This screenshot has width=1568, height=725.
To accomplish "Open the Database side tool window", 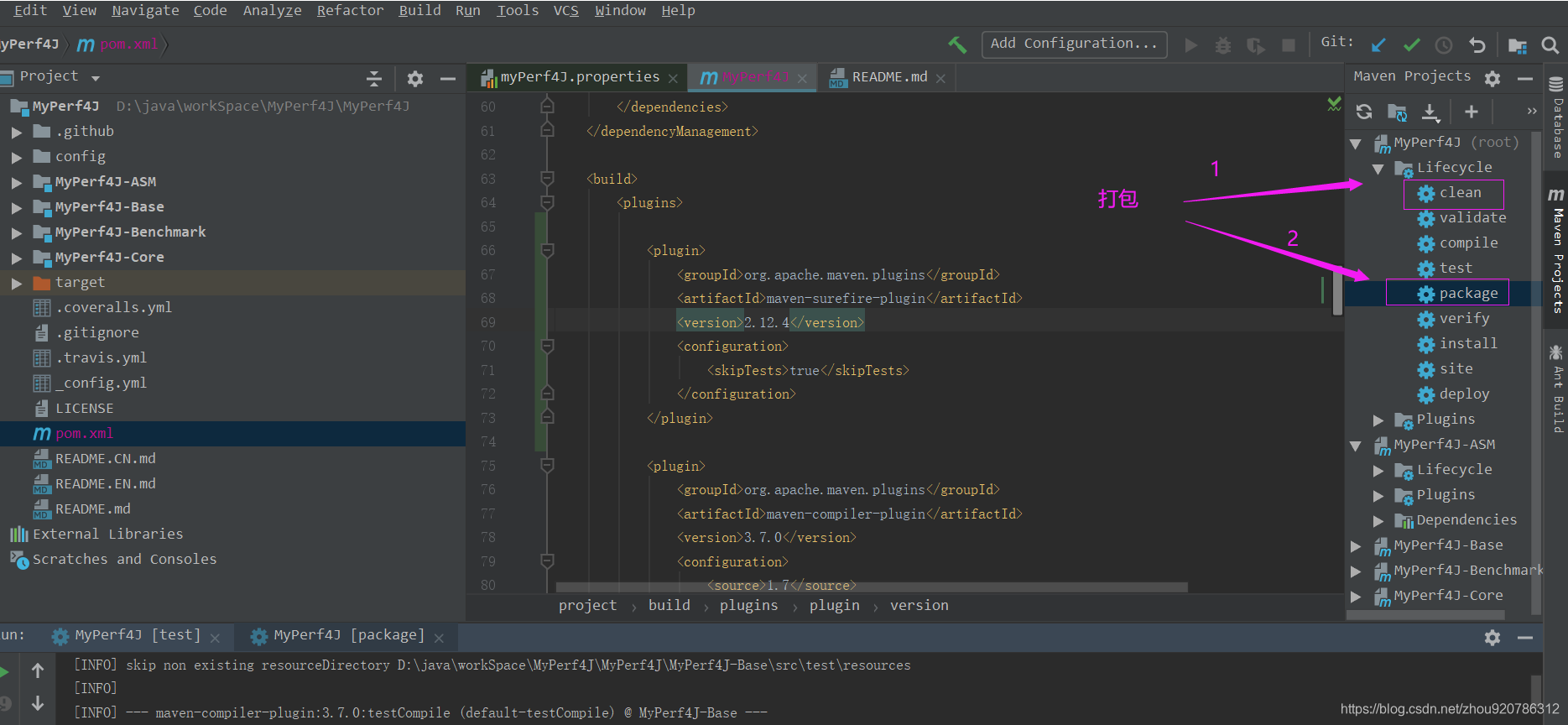I will pos(1556,117).
